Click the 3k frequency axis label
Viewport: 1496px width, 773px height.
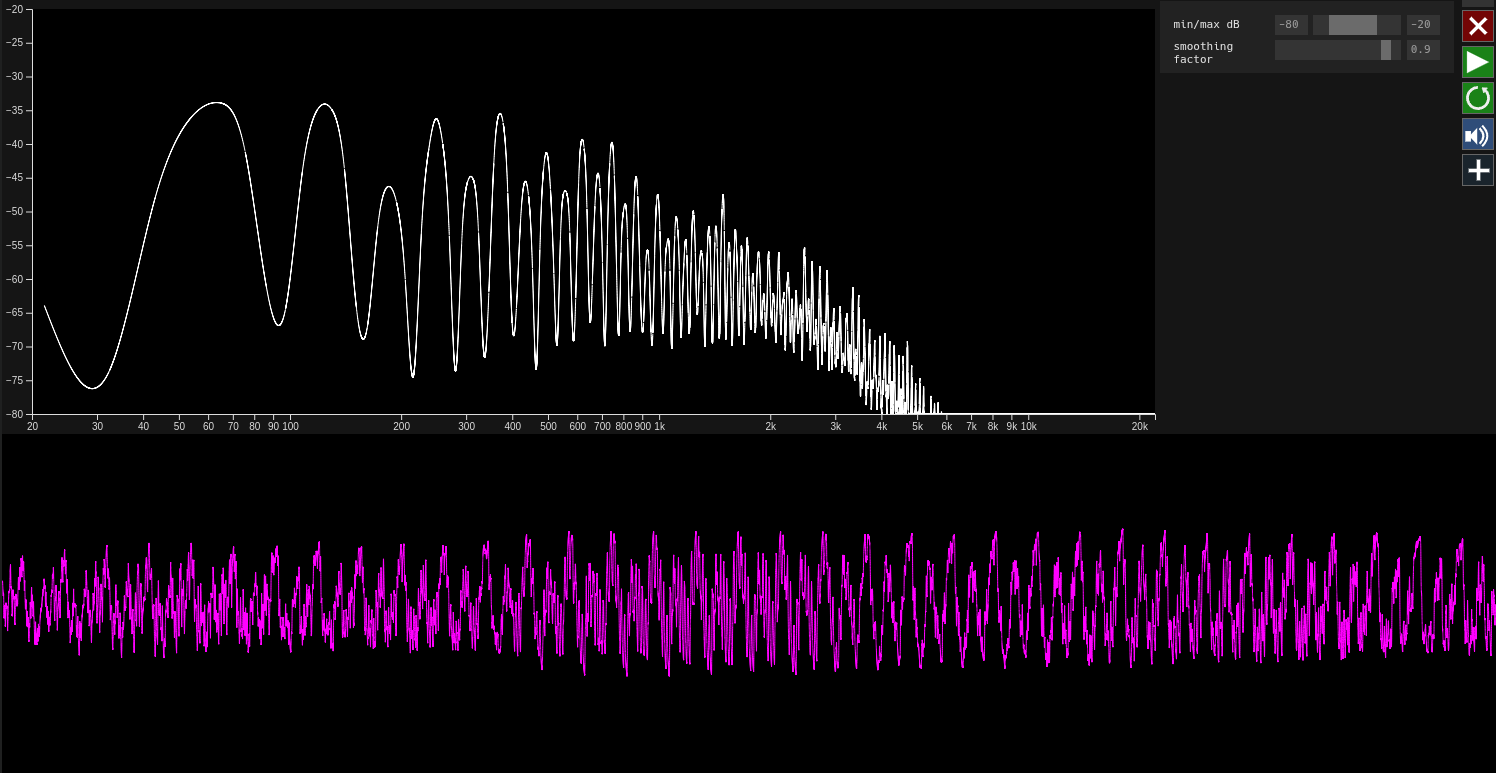click(835, 427)
